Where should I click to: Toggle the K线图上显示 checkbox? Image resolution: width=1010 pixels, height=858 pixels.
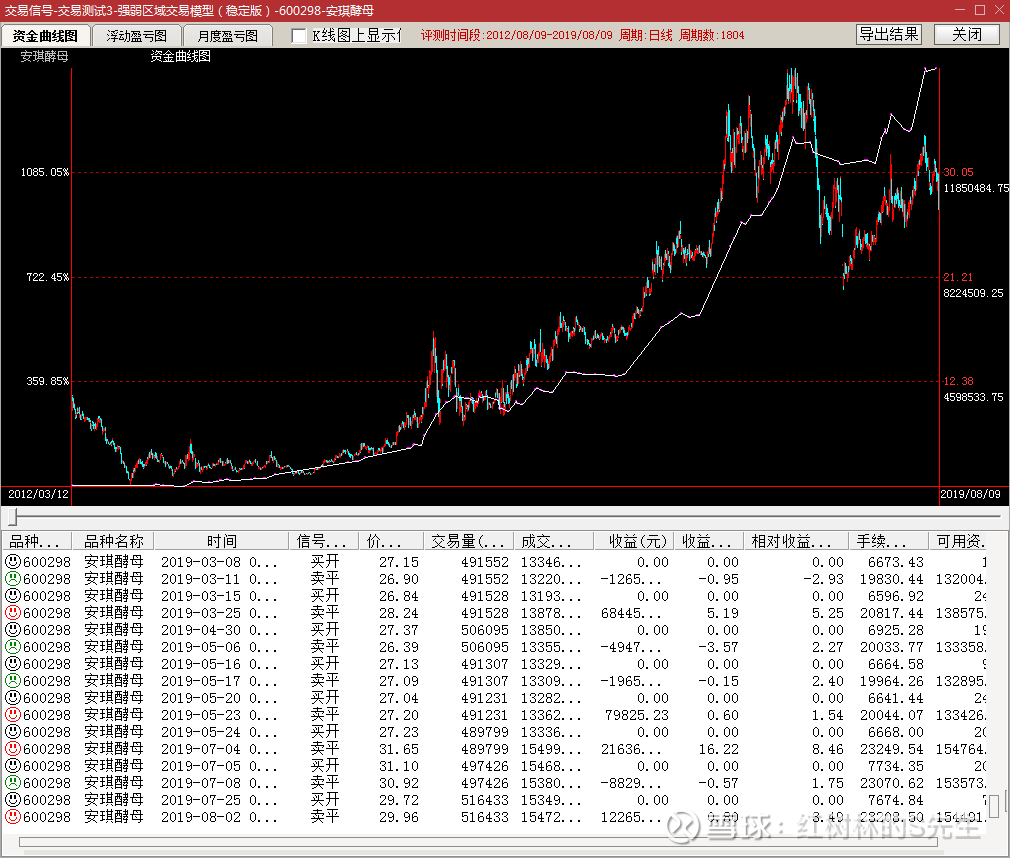point(299,36)
